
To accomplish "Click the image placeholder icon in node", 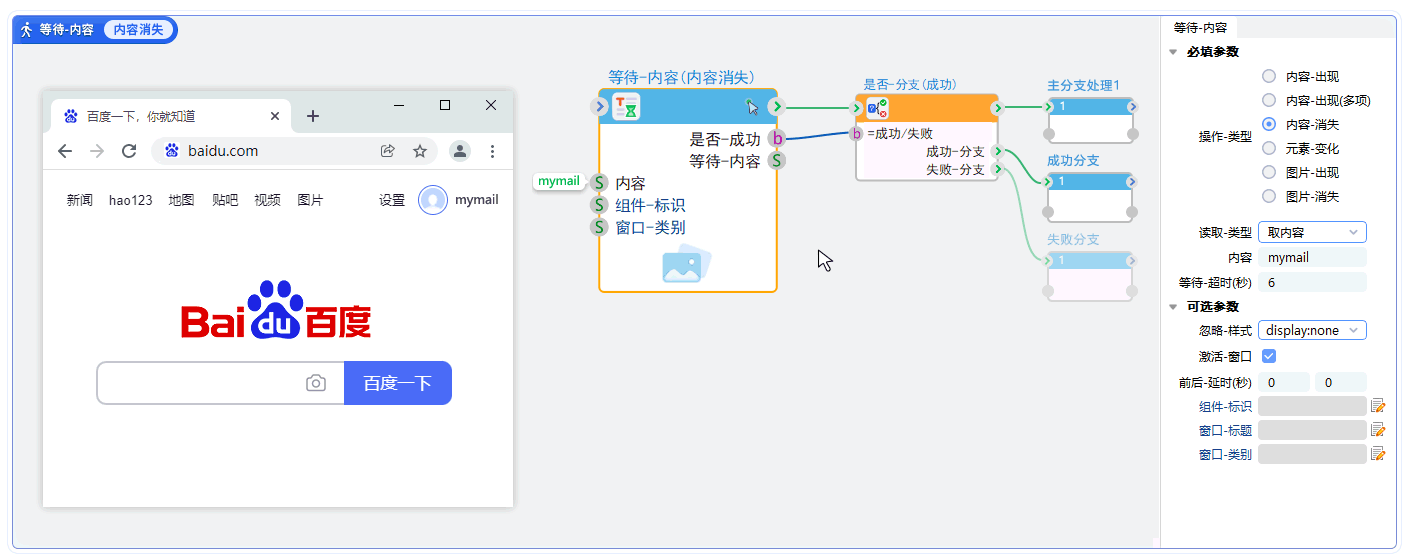I will point(687,265).
